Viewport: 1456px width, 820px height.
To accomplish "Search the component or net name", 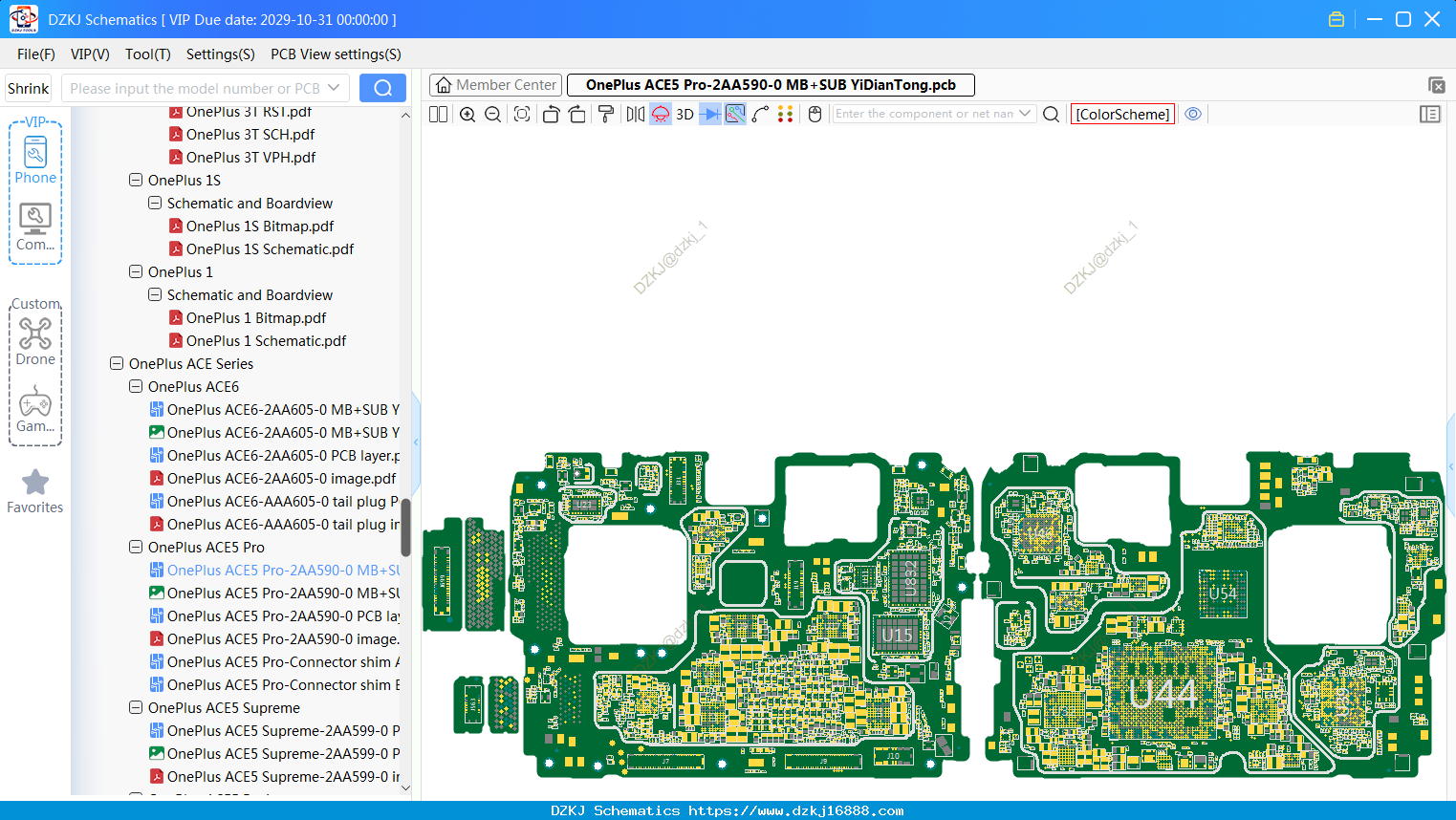I will click(1051, 115).
